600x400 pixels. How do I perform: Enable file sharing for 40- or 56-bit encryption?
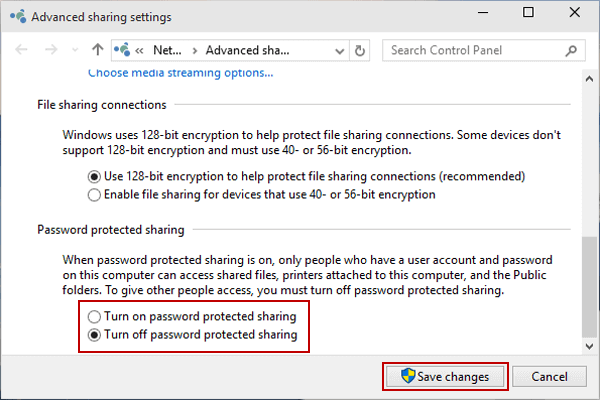click(x=94, y=194)
